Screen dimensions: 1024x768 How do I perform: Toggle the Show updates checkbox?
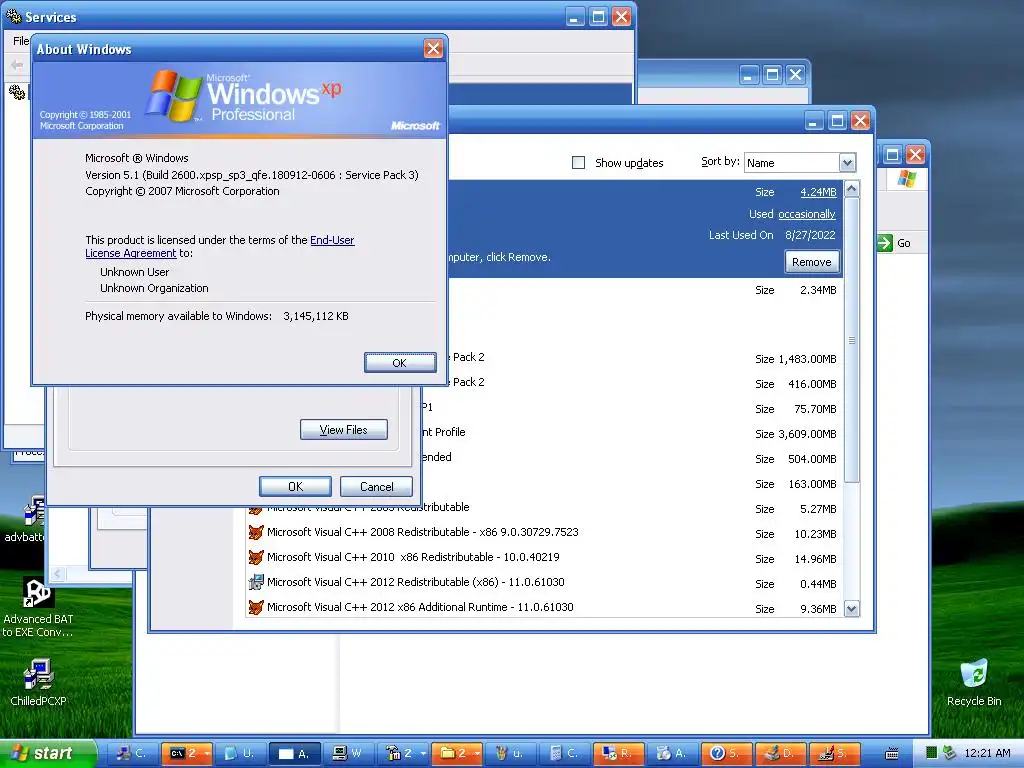click(x=578, y=163)
